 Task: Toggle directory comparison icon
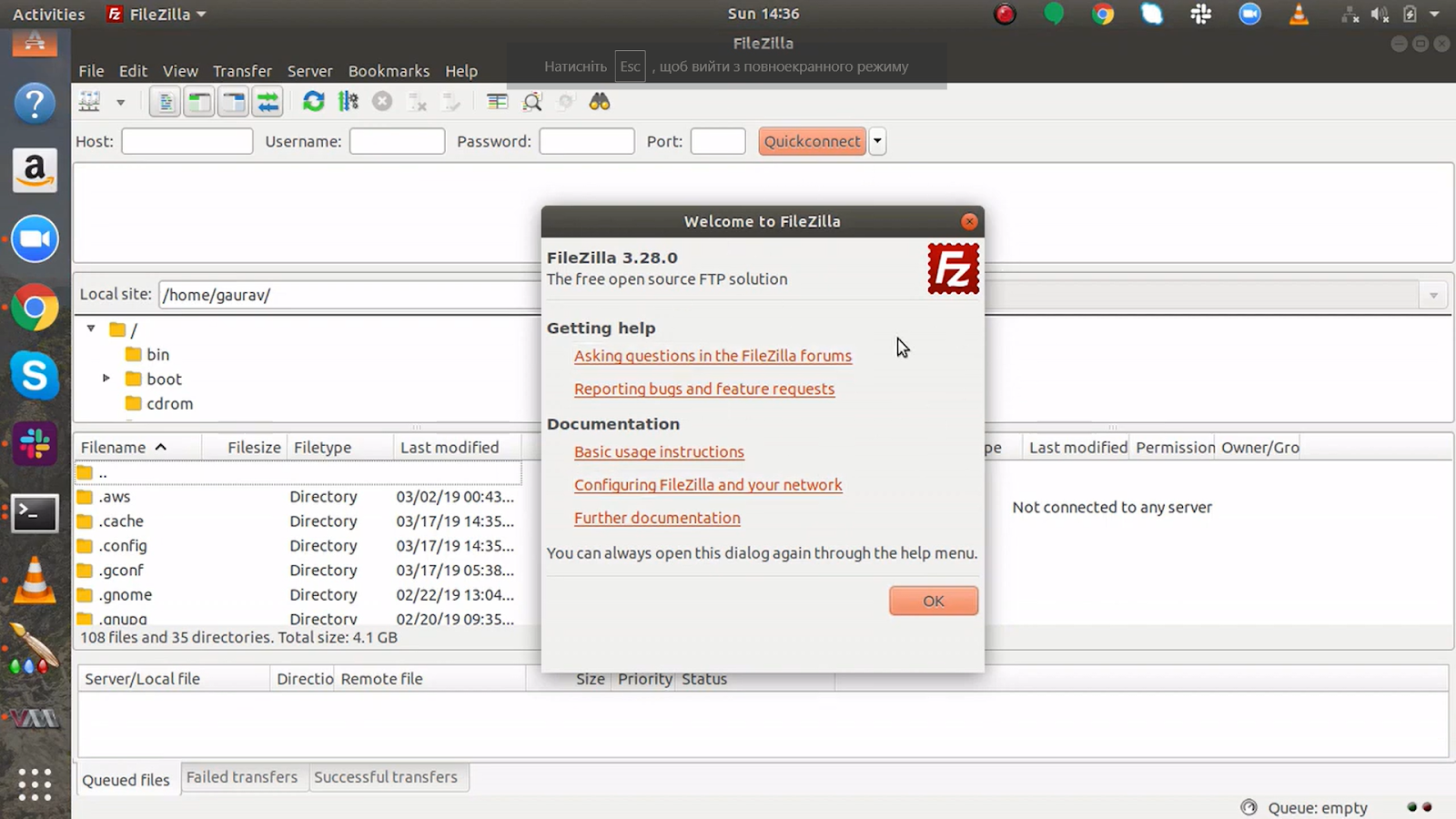tap(532, 102)
